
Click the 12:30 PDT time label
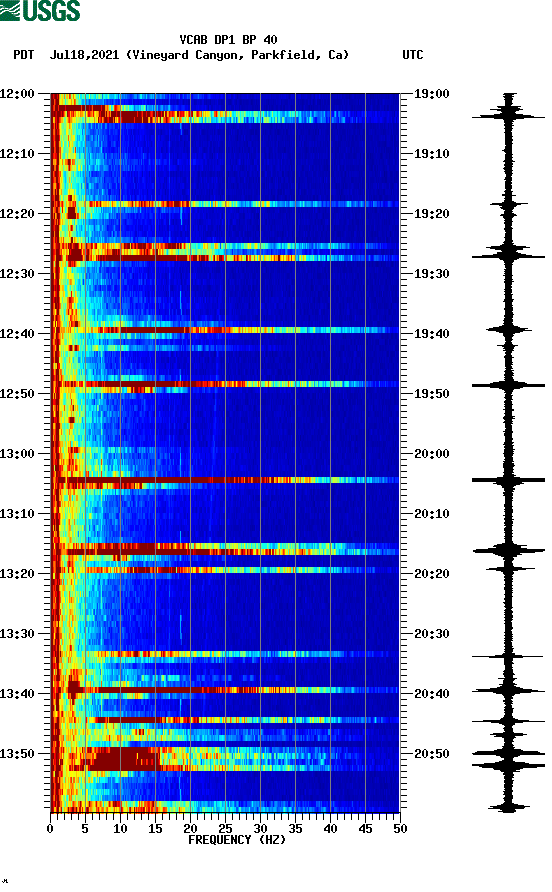(x=17, y=274)
